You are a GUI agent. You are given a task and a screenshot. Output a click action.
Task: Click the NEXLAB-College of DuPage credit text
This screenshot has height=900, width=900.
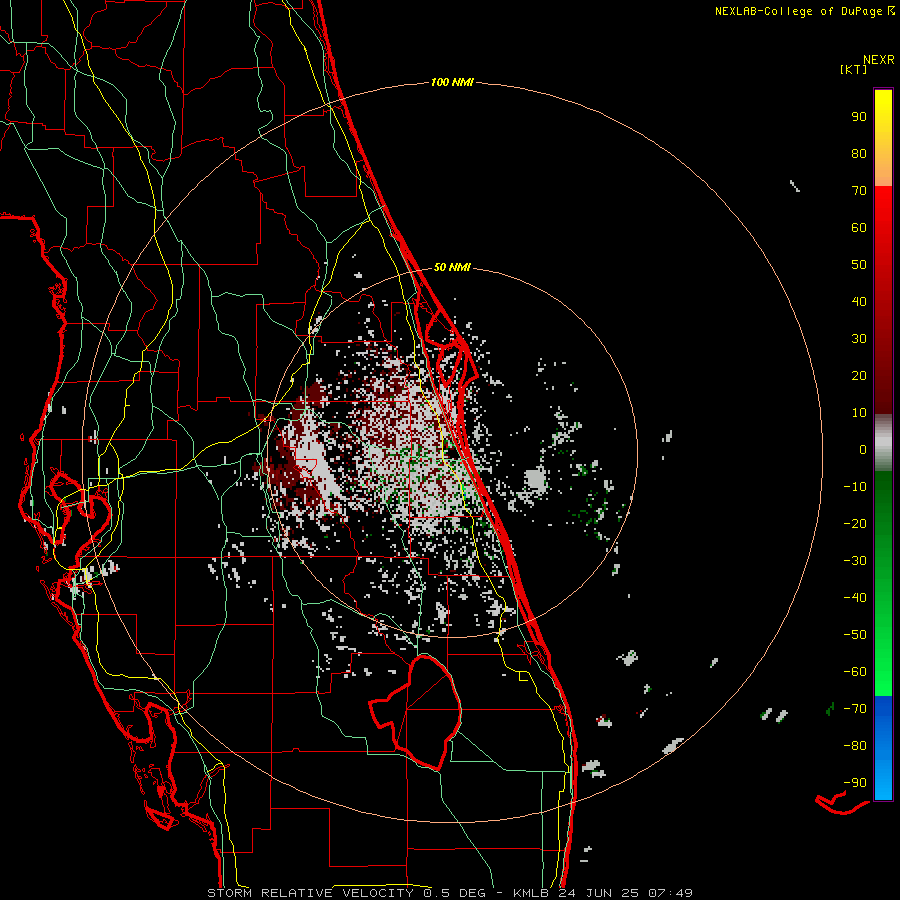[804, 11]
